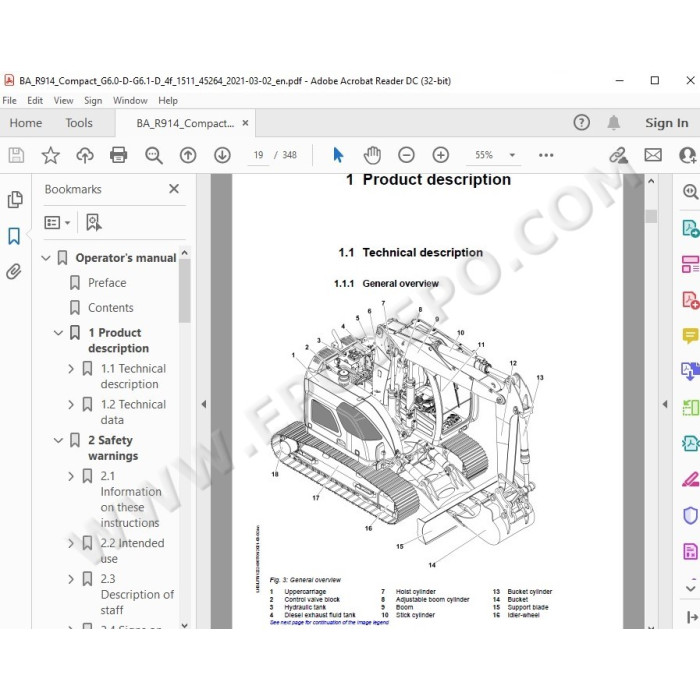Image resolution: width=700 pixels, height=700 pixels.
Task: Print the document with the printer icon
Action: tap(119, 155)
